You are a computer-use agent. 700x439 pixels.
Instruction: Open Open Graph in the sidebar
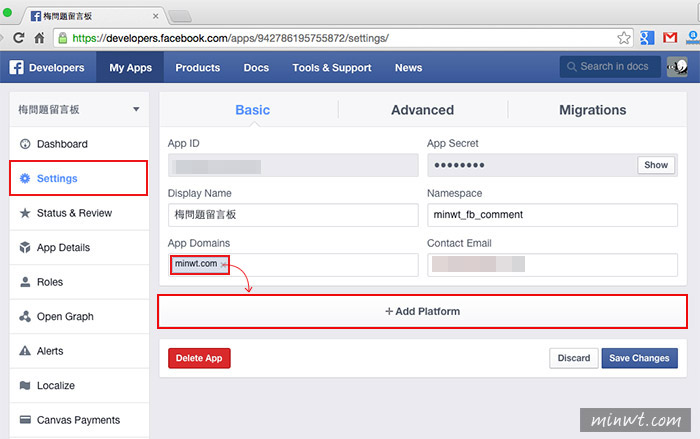79,316
